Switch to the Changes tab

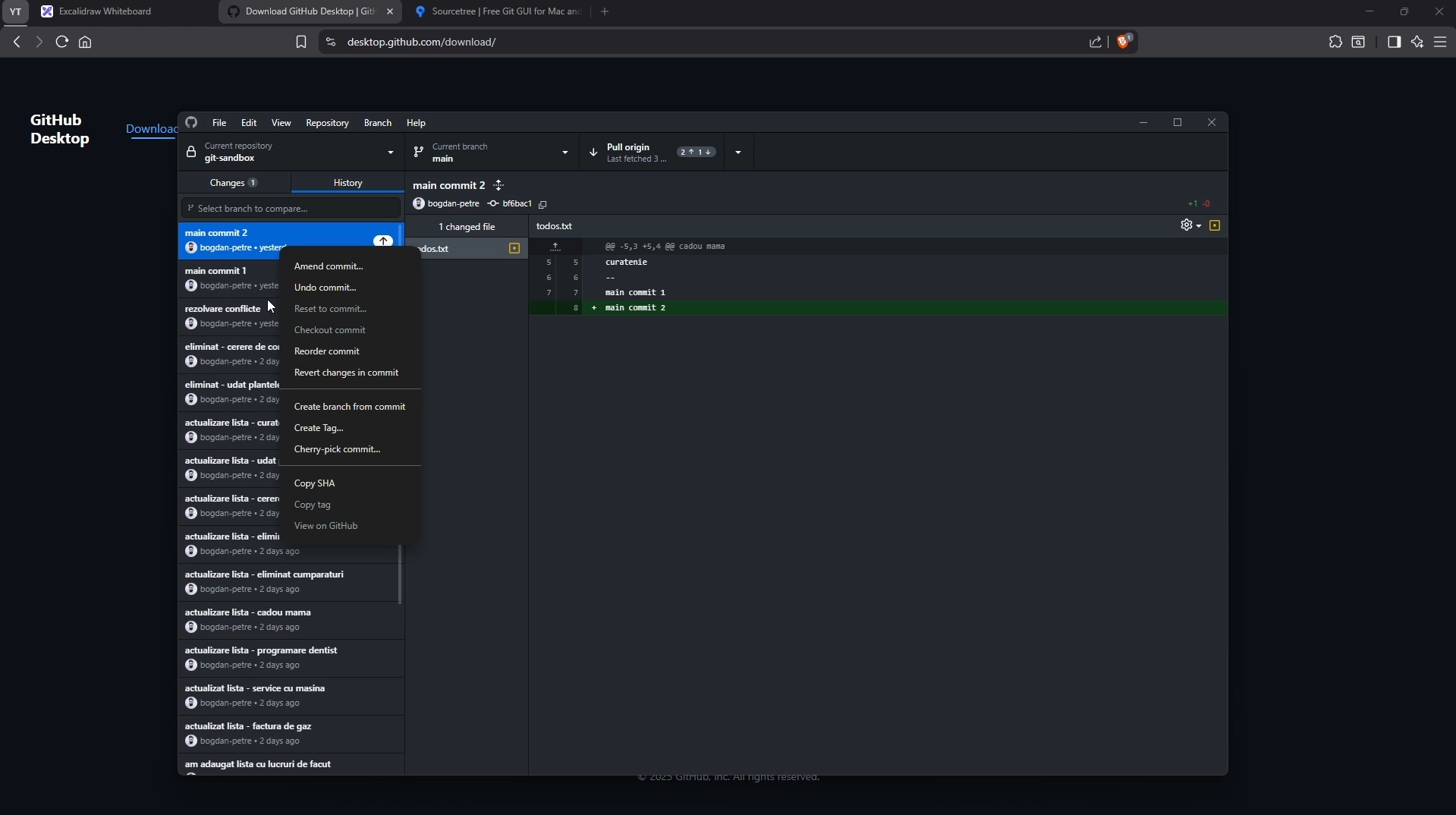click(x=234, y=183)
